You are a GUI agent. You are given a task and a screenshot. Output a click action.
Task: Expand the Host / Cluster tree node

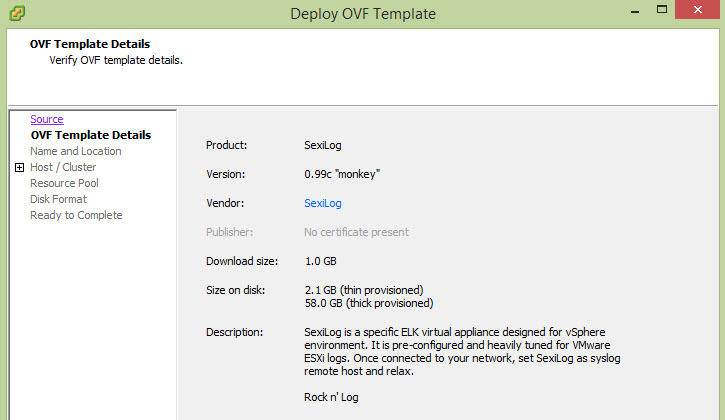point(19,167)
